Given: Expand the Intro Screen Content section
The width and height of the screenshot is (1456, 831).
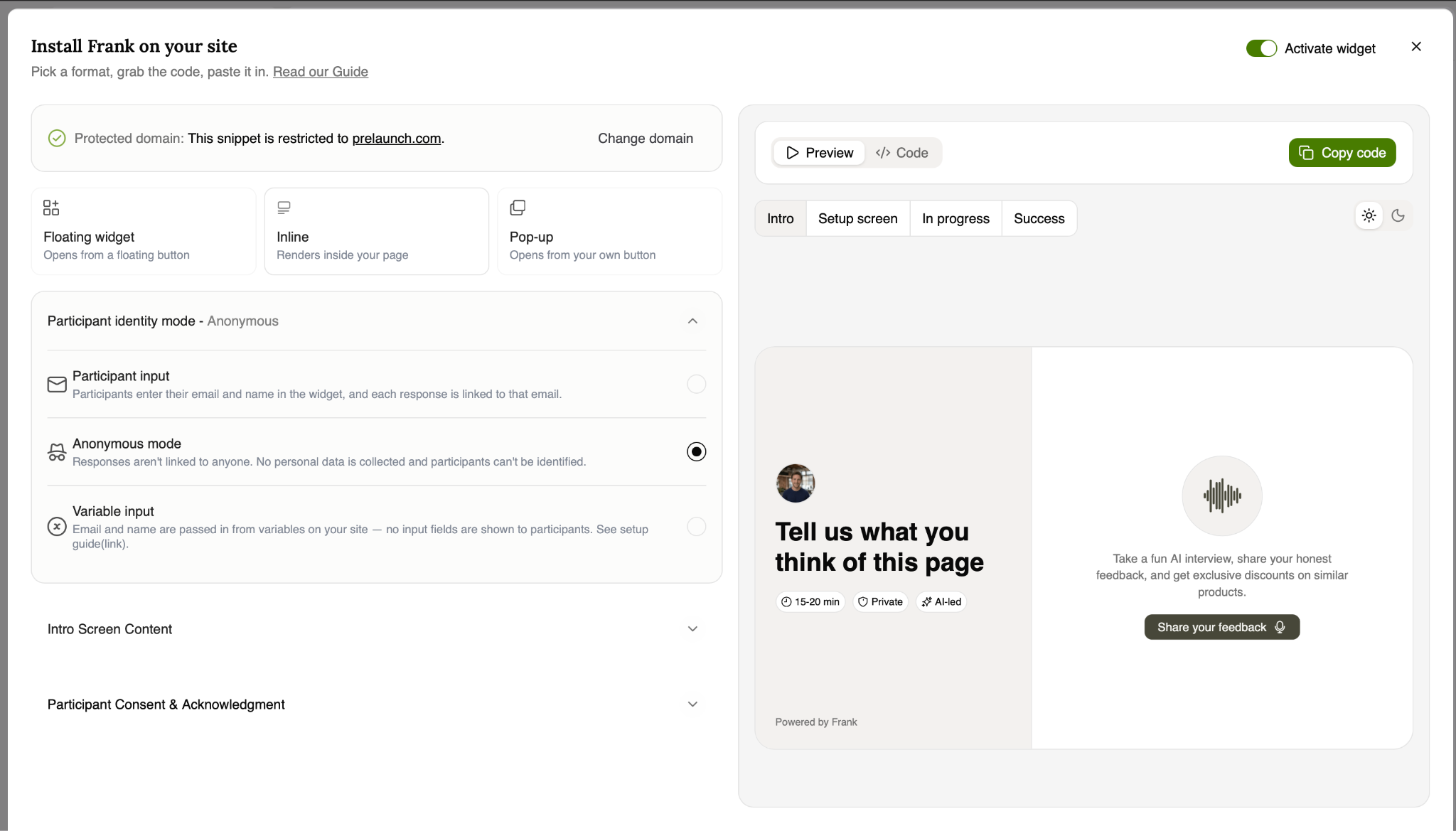Looking at the screenshot, I should click(692, 629).
